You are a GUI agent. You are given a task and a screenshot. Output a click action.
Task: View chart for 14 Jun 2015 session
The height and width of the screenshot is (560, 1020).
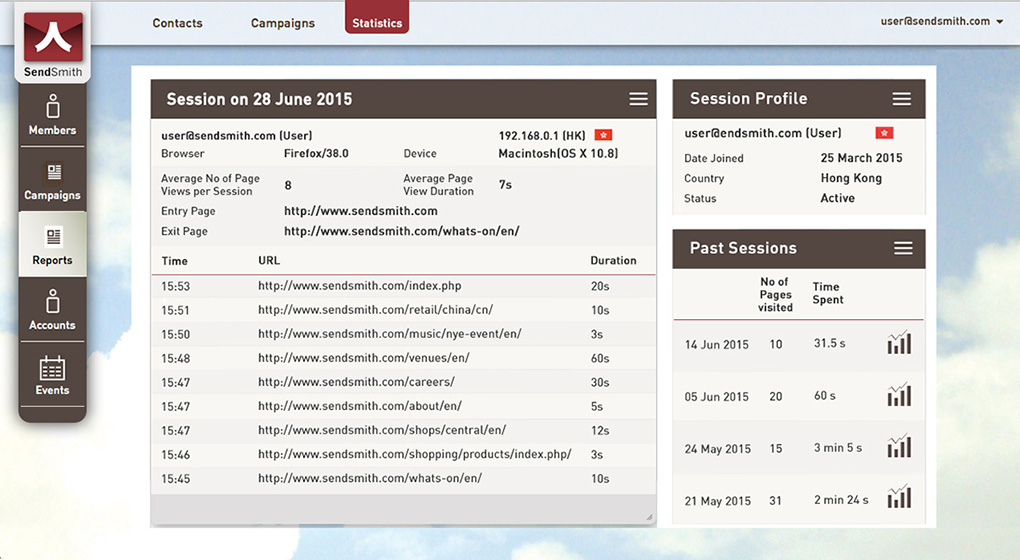pos(899,343)
